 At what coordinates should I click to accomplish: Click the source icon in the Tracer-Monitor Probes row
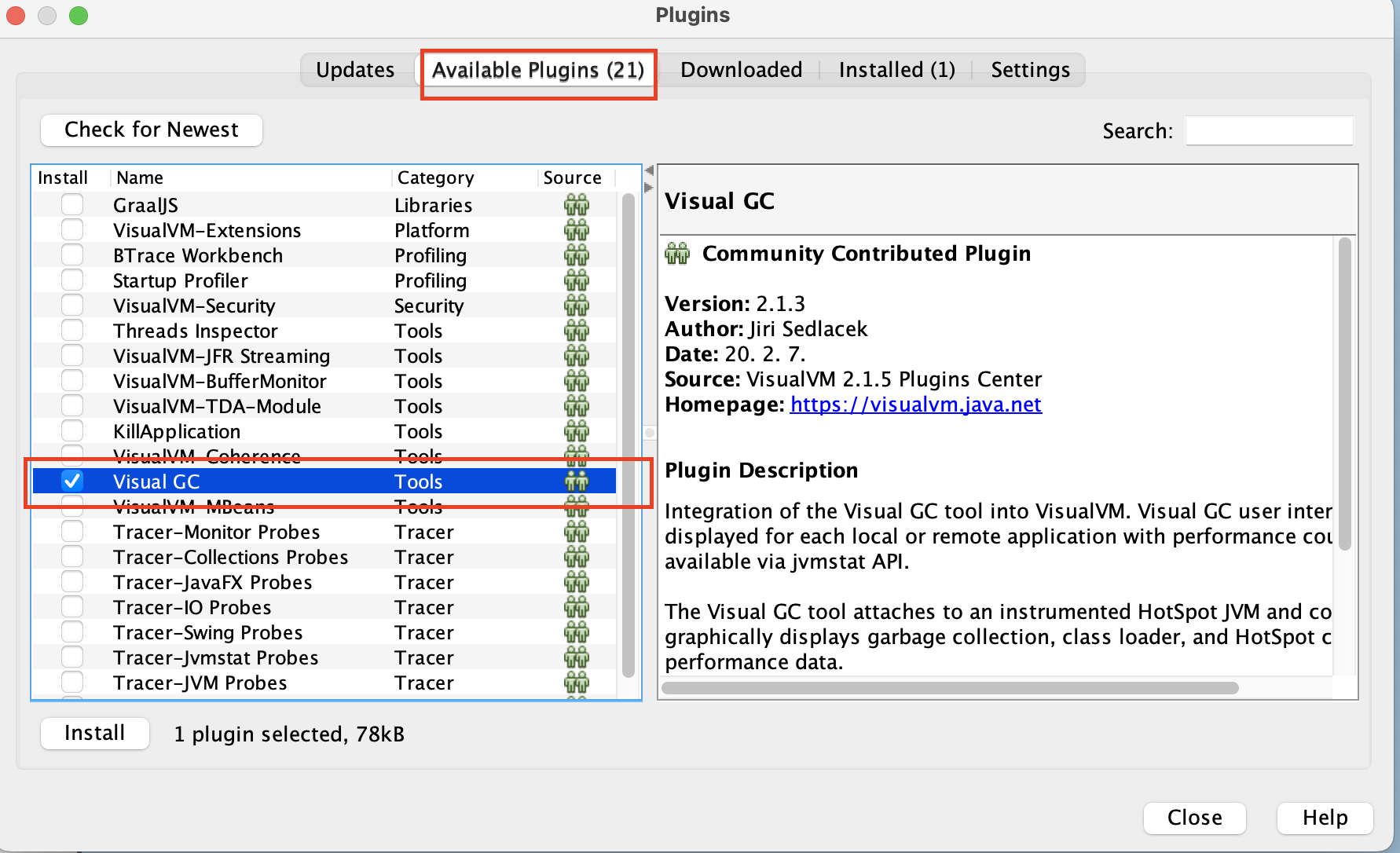[x=576, y=532]
